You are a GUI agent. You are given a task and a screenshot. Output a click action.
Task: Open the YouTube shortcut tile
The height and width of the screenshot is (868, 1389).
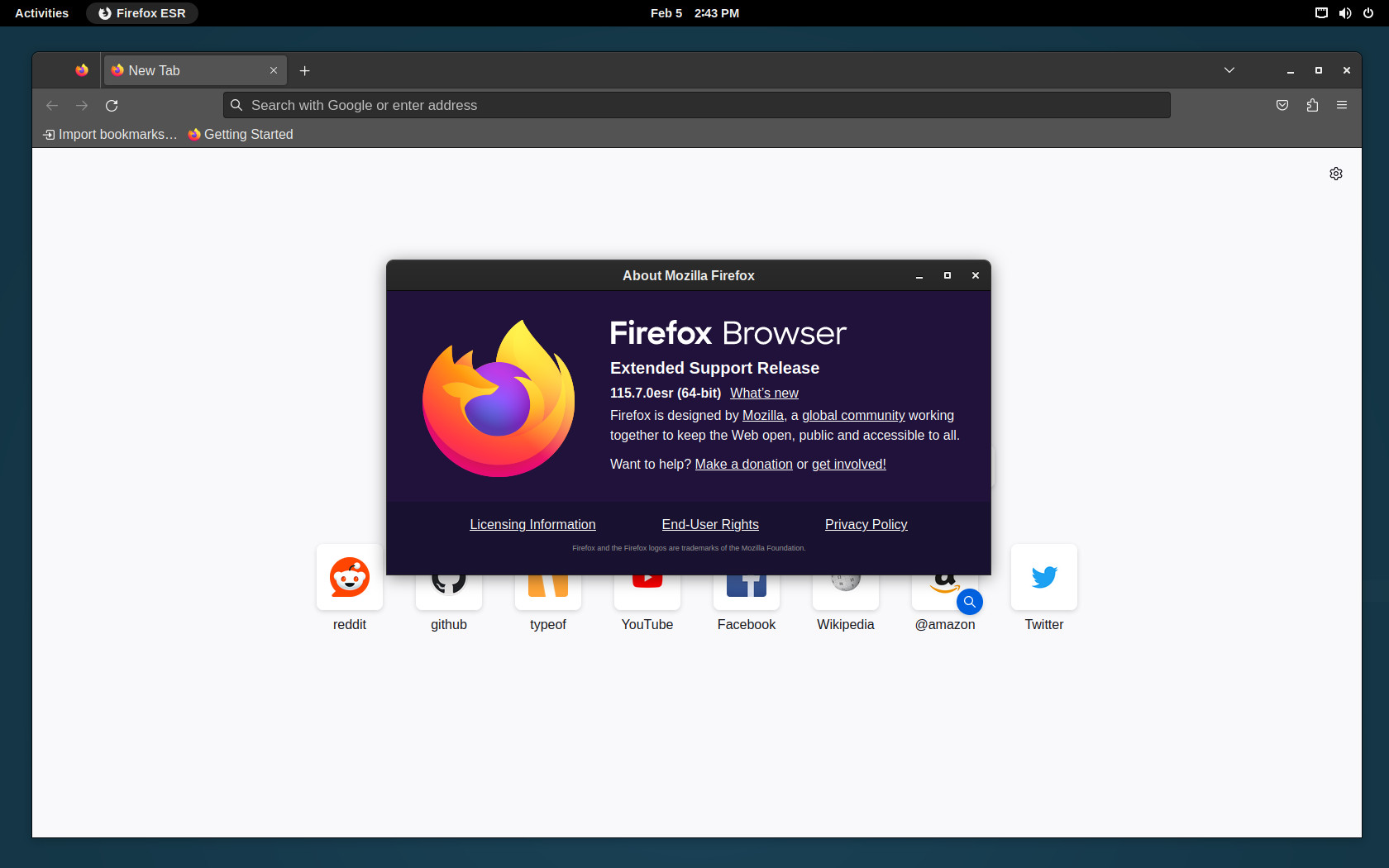(x=647, y=605)
